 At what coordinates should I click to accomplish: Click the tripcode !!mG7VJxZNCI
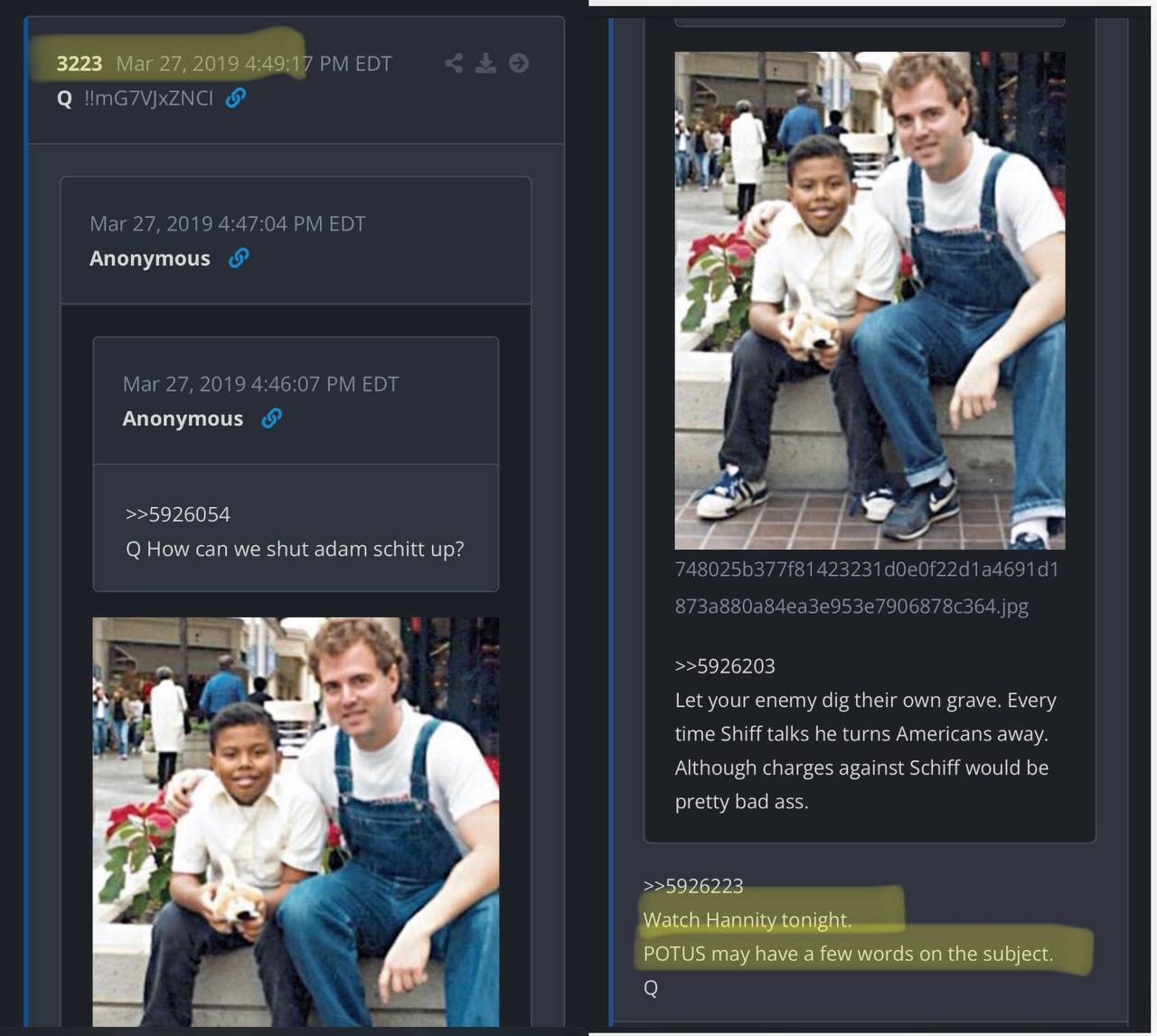pyautogui.click(x=148, y=98)
